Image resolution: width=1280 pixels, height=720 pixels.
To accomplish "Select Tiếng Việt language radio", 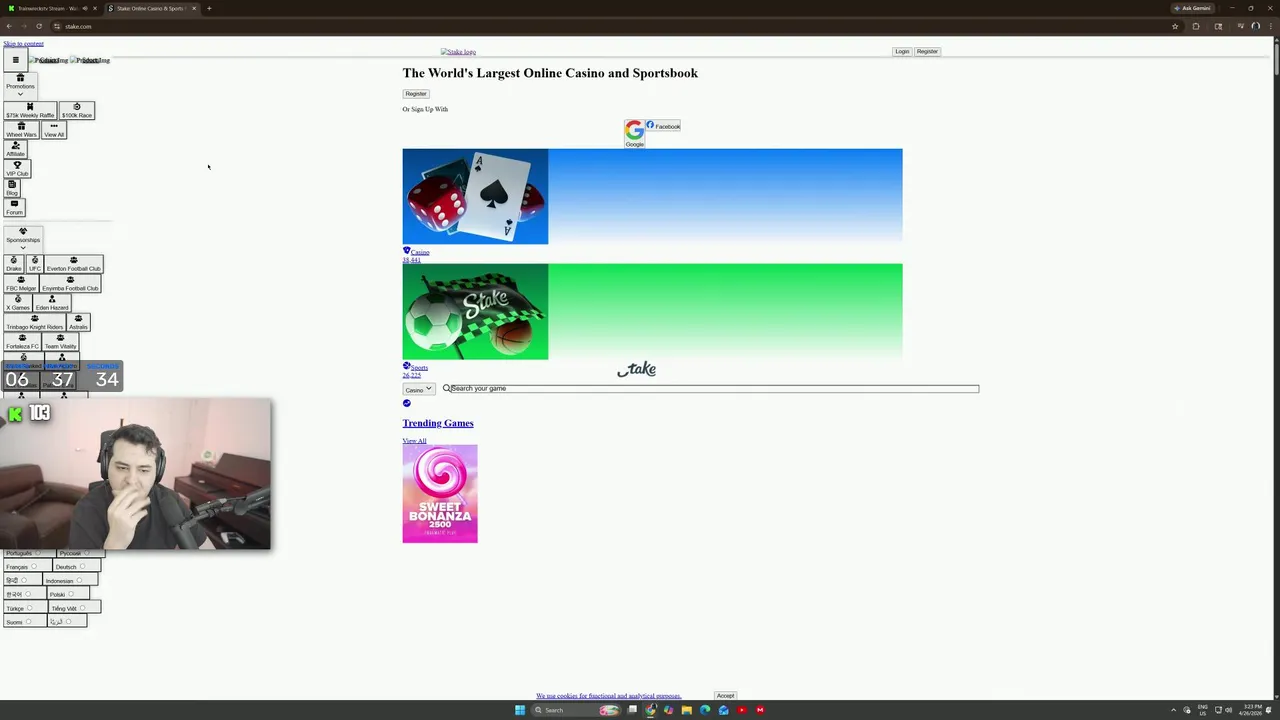I will click(x=84, y=608).
